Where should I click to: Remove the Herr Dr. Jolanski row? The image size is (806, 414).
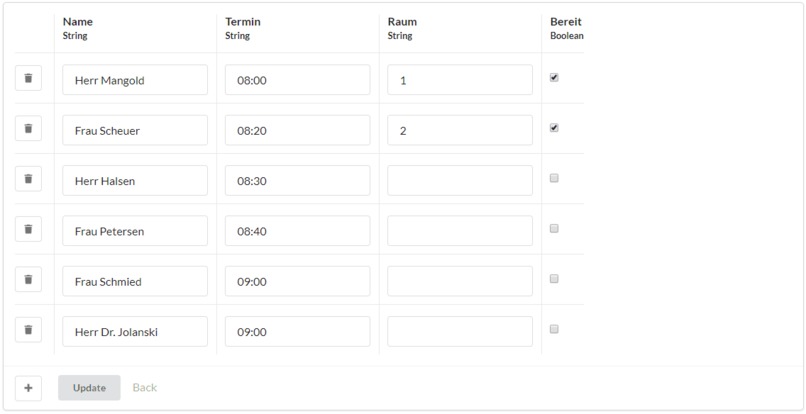point(28,330)
